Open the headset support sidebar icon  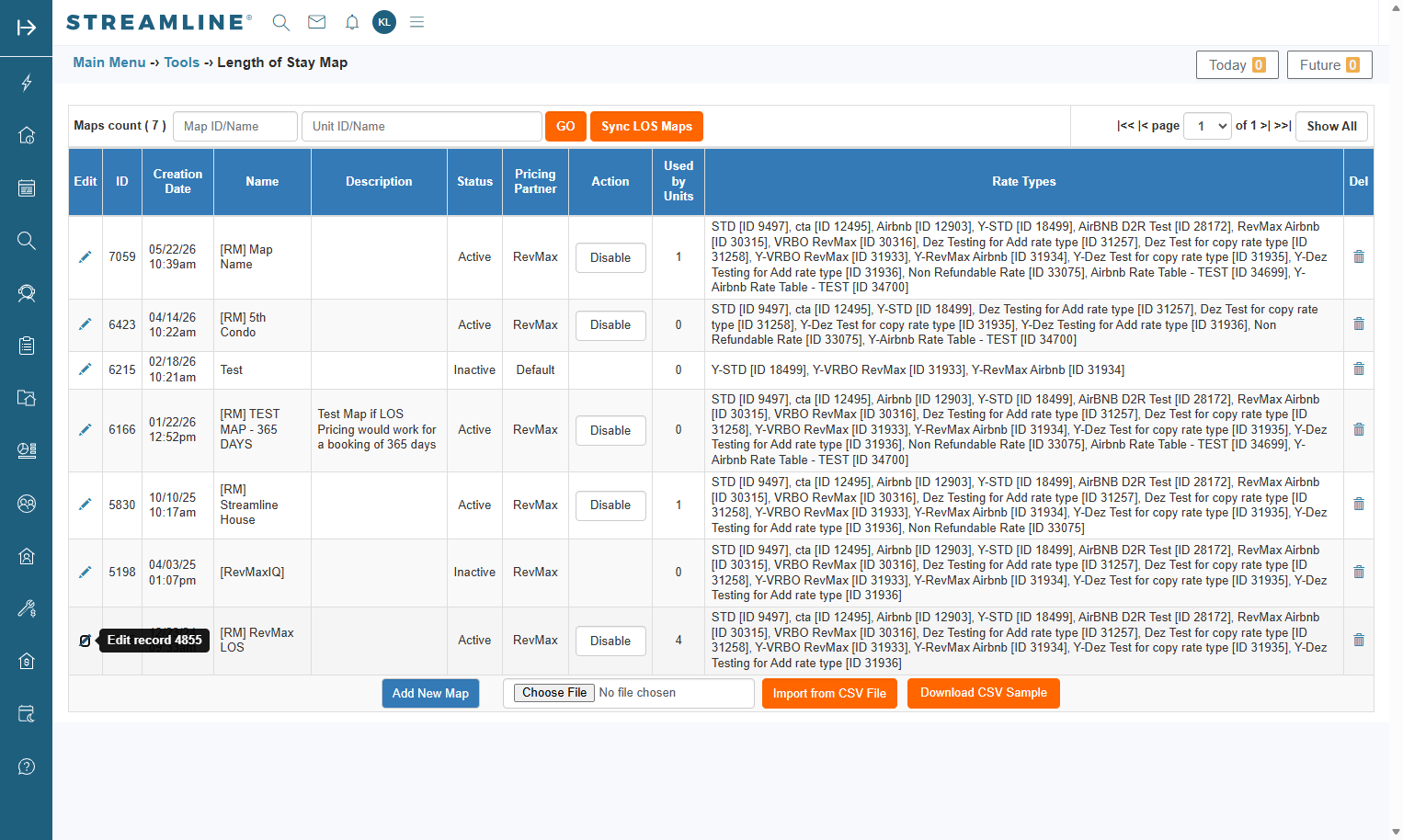click(x=27, y=293)
